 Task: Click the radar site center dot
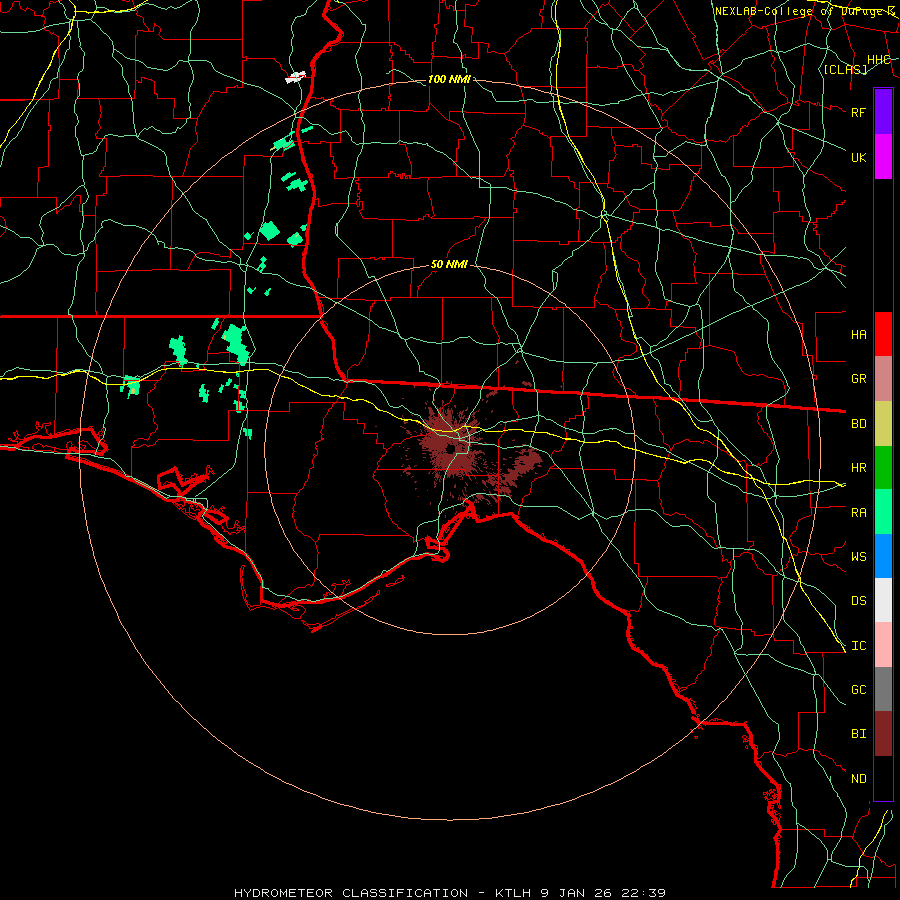click(451, 449)
